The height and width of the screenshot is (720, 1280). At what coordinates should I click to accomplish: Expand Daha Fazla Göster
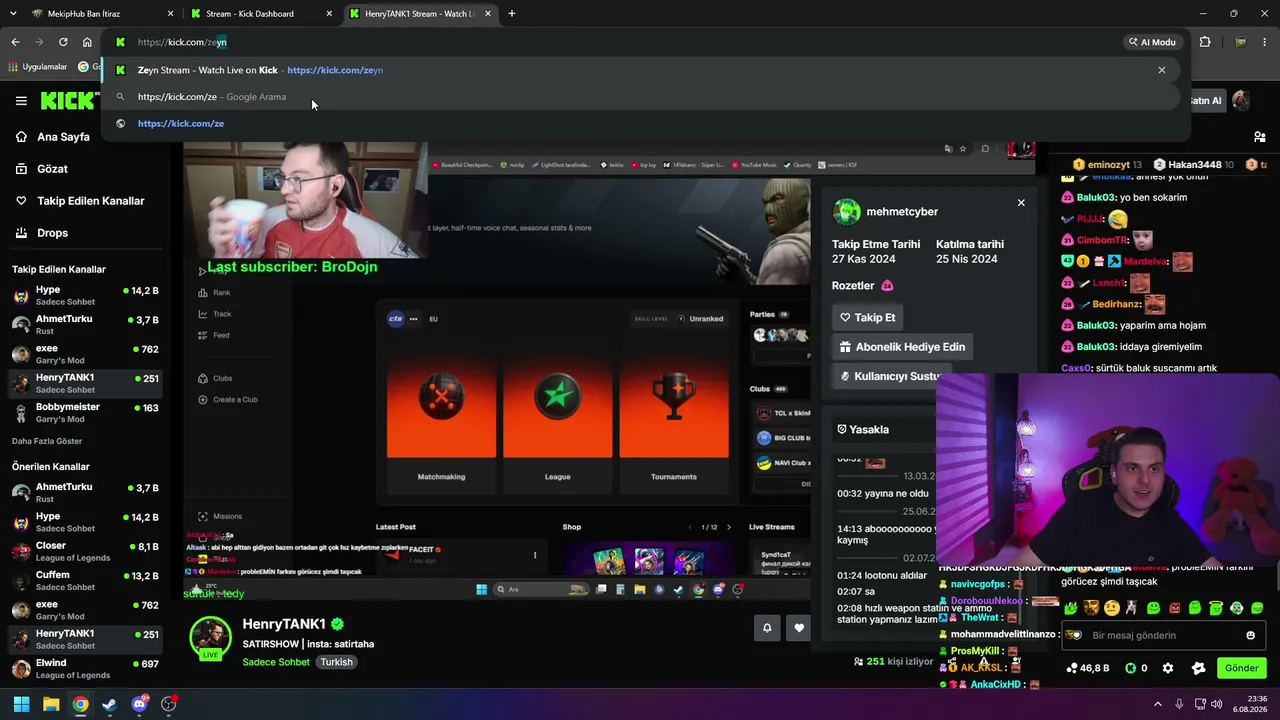tap(47, 441)
